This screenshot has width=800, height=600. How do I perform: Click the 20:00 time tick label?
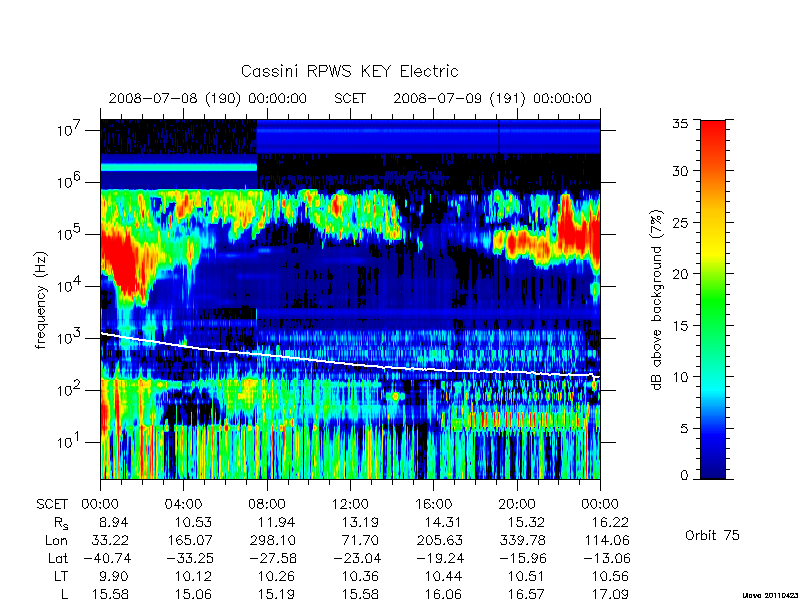[517, 505]
